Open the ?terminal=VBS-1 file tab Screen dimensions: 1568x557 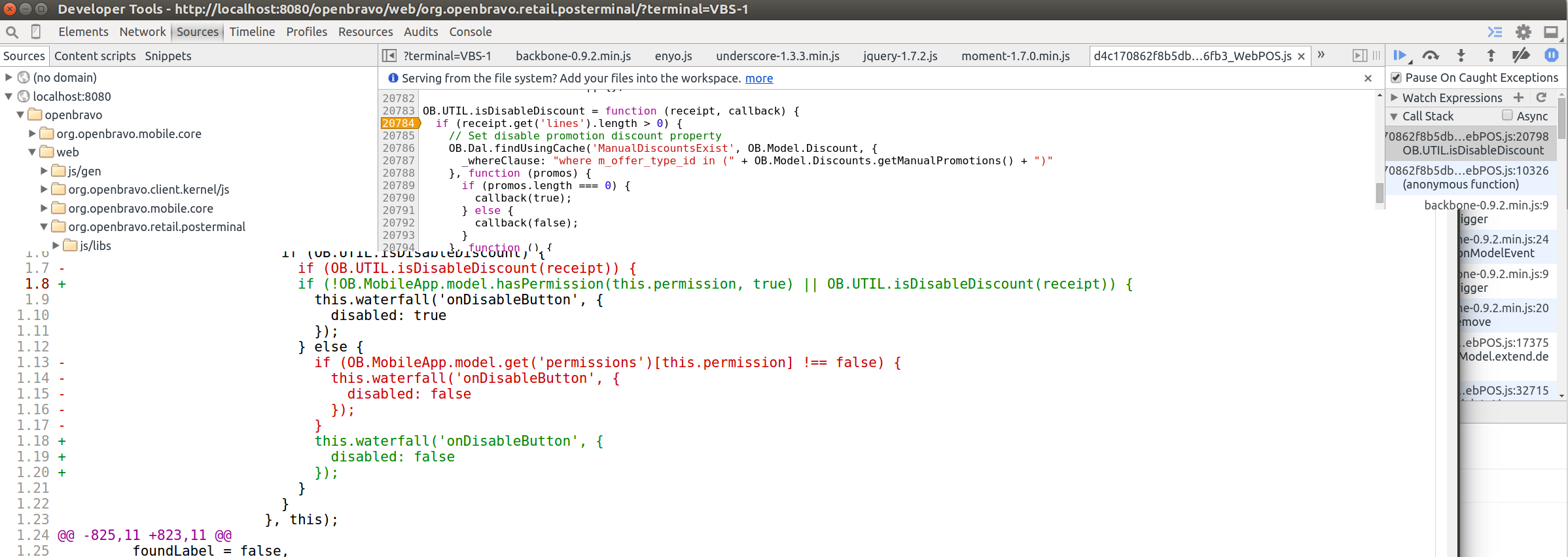click(x=447, y=56)
